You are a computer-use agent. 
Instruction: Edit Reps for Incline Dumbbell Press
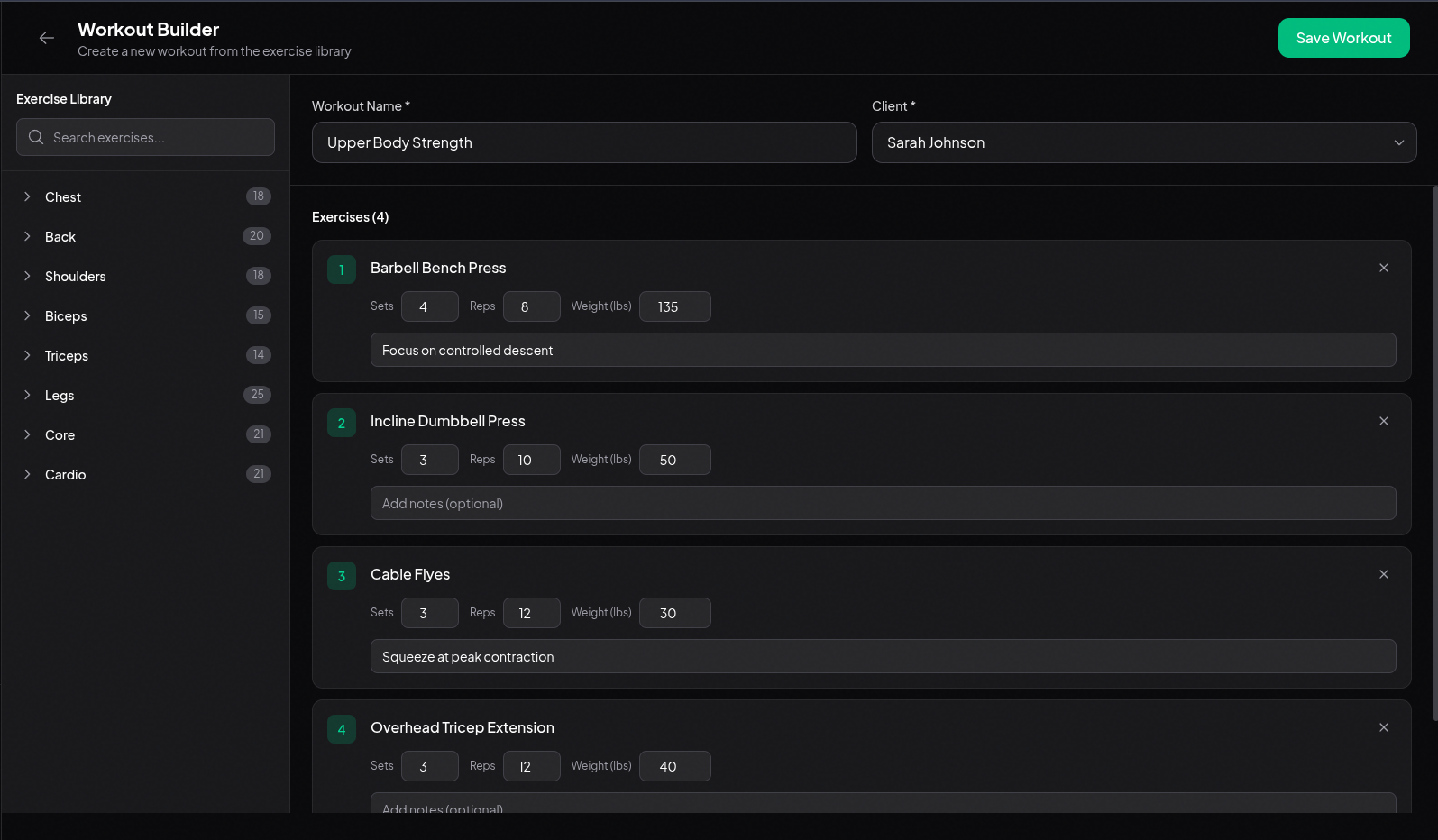(532, 460)
